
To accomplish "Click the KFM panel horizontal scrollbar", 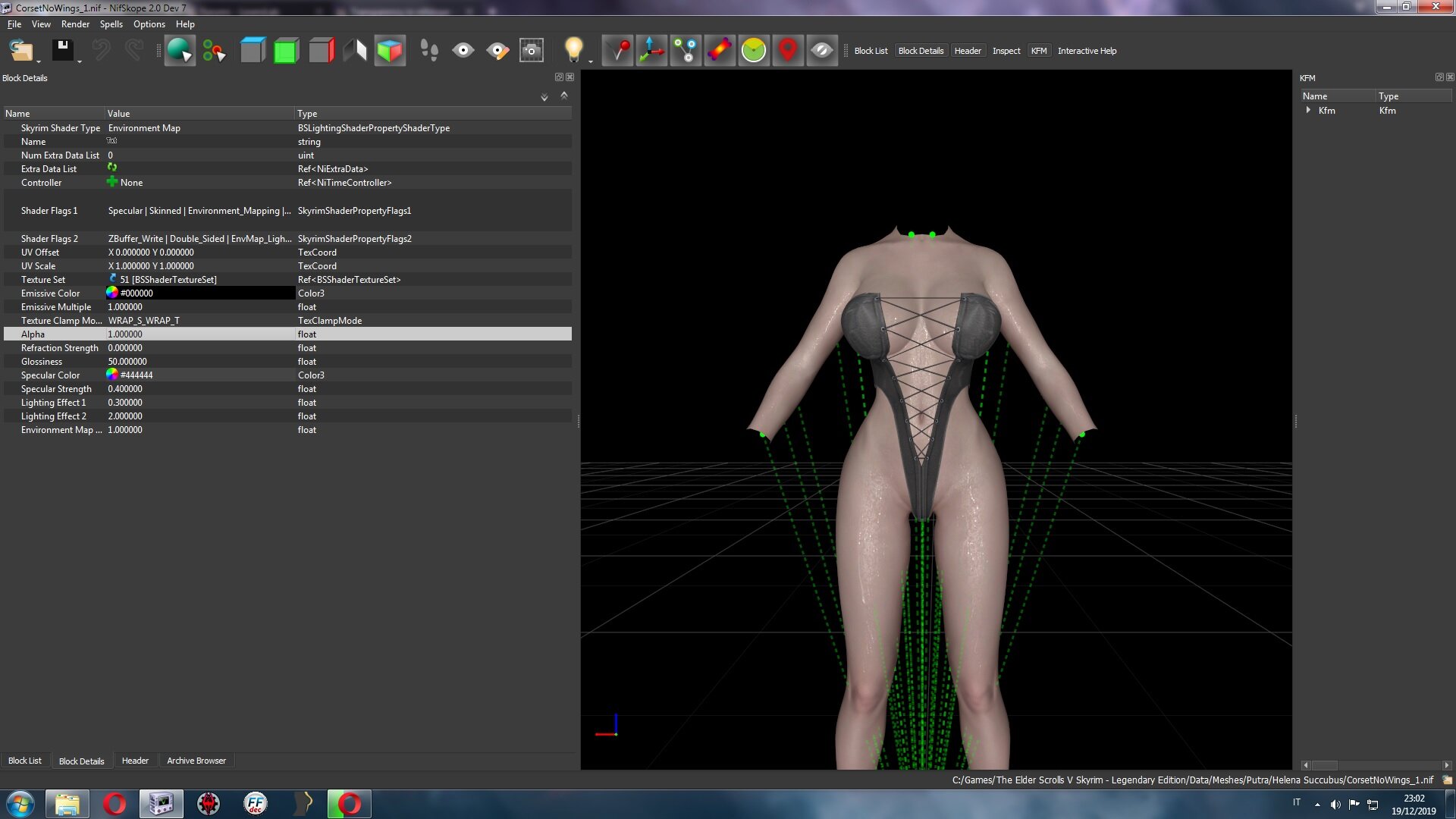I will tap(1375, 765).
